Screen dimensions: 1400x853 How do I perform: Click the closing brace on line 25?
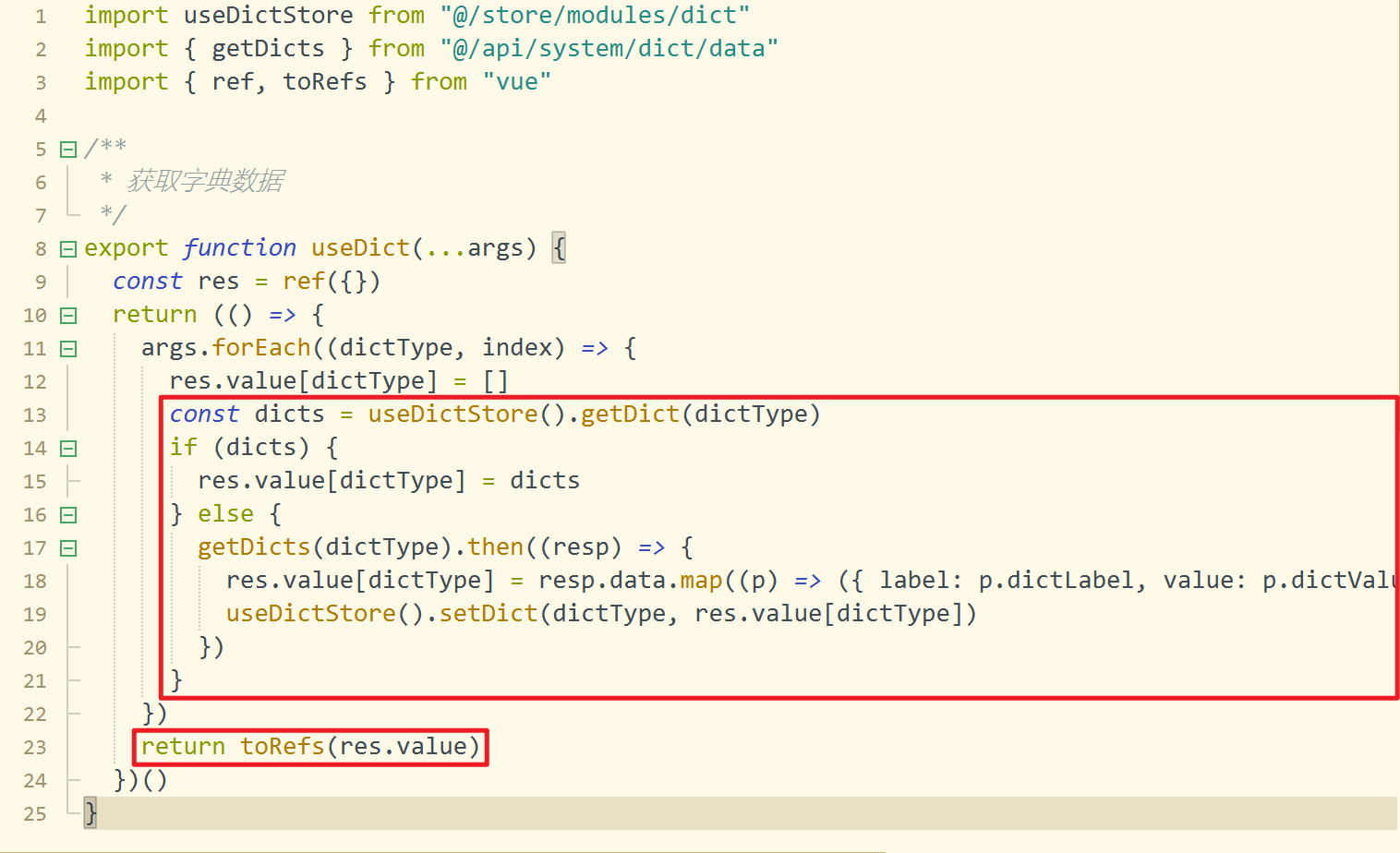91,813
